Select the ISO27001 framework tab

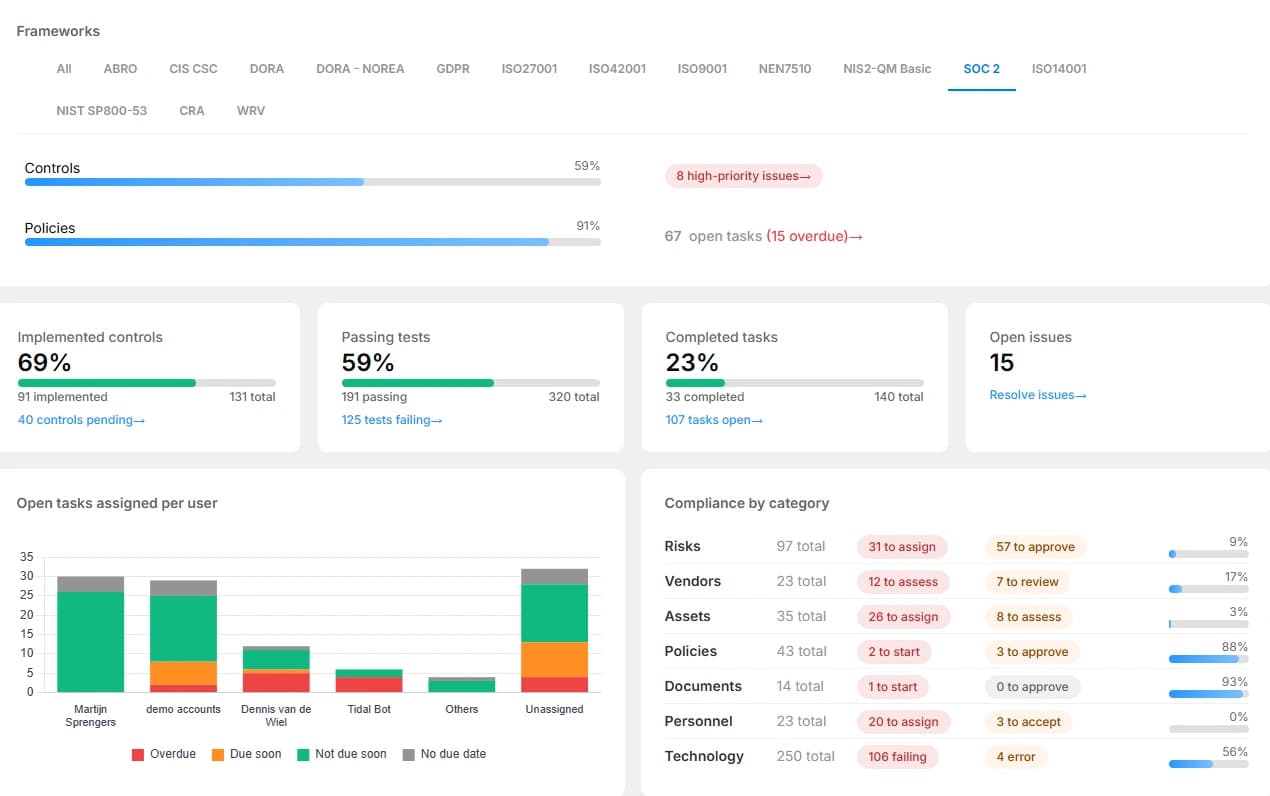click(x=529, y=69)
